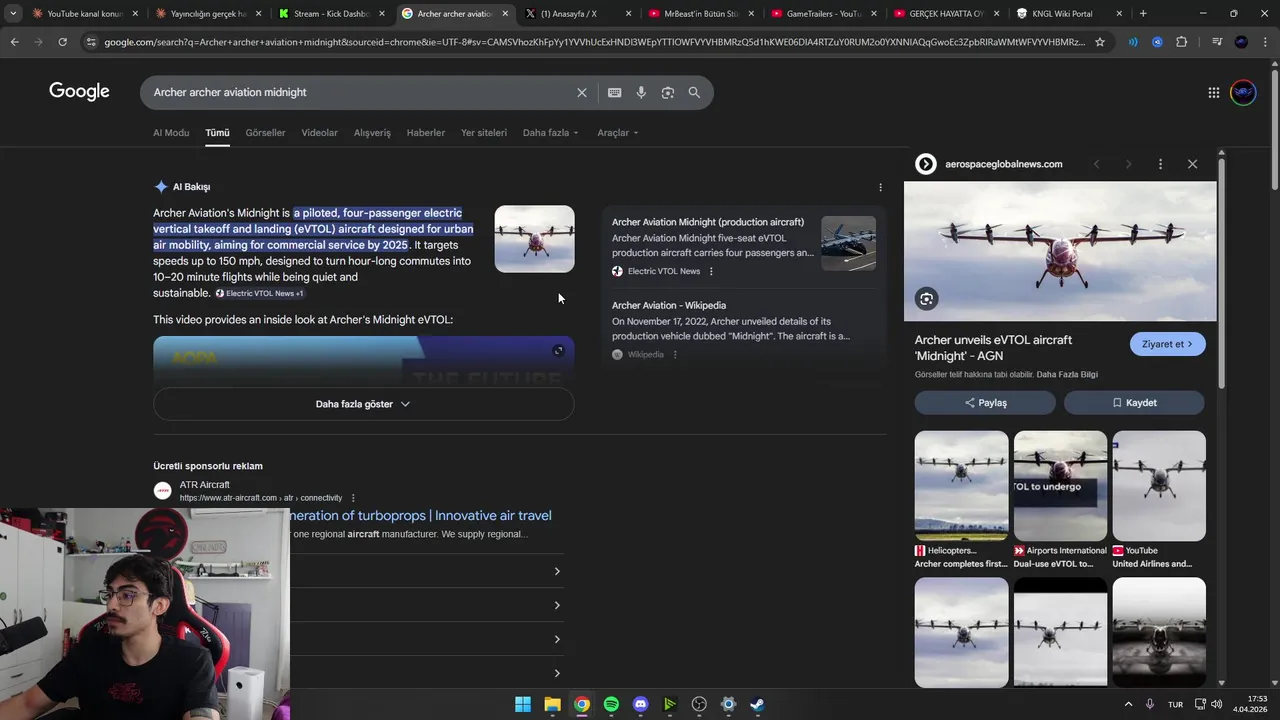Open options for Wikipedia source
The width and height of the screenshot is (1280, 720).
click(675, 354)
